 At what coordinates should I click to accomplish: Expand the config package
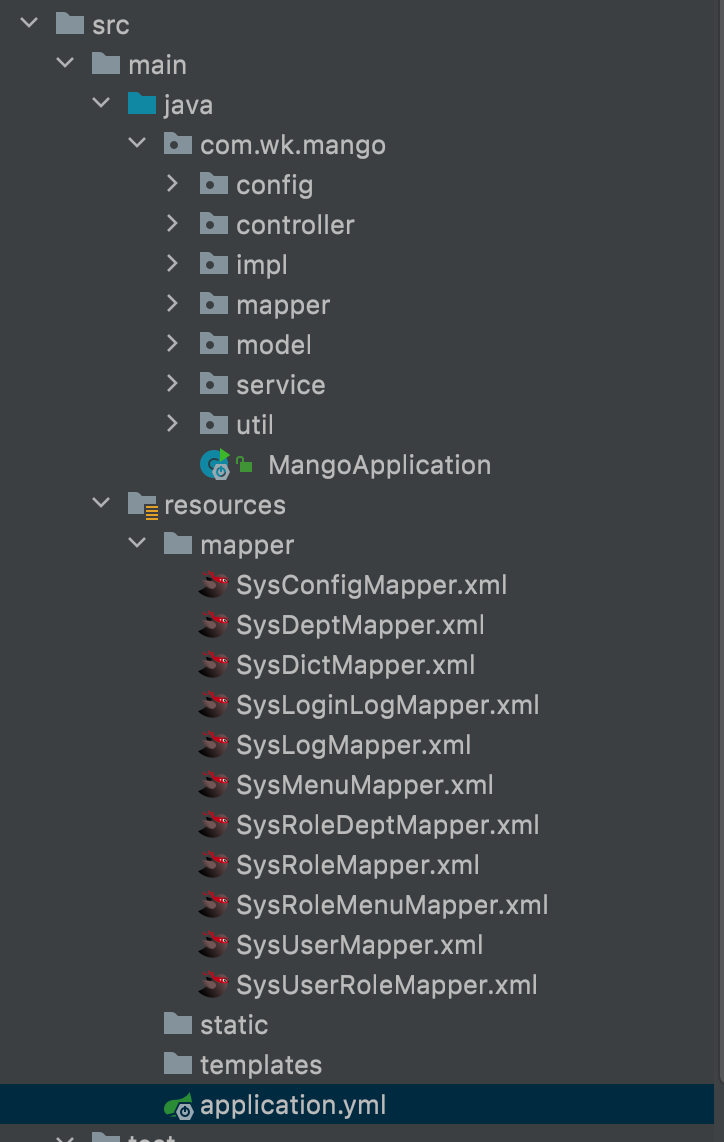click(172, 184)
